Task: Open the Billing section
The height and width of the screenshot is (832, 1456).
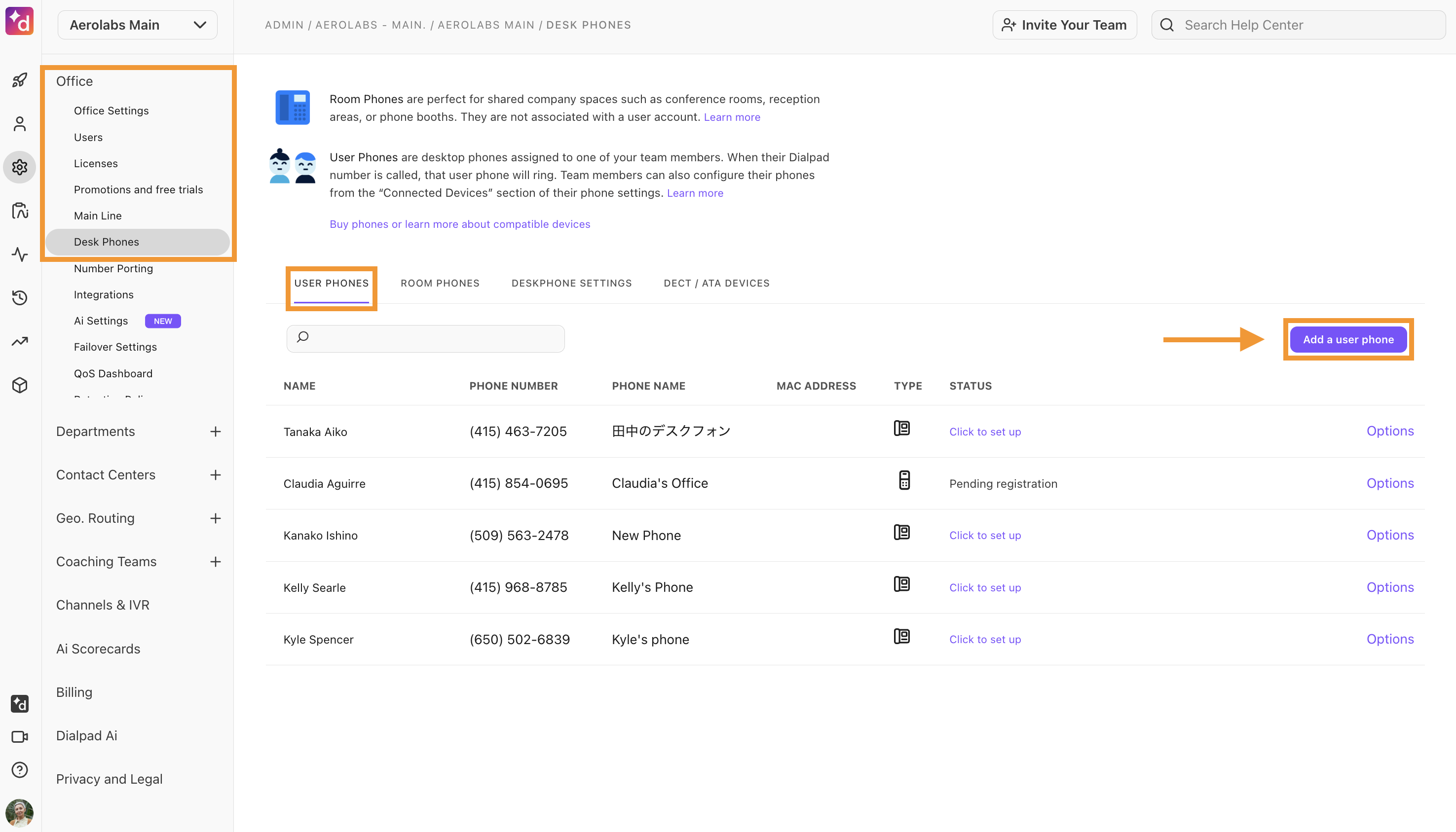Action: tap(75, 692)
